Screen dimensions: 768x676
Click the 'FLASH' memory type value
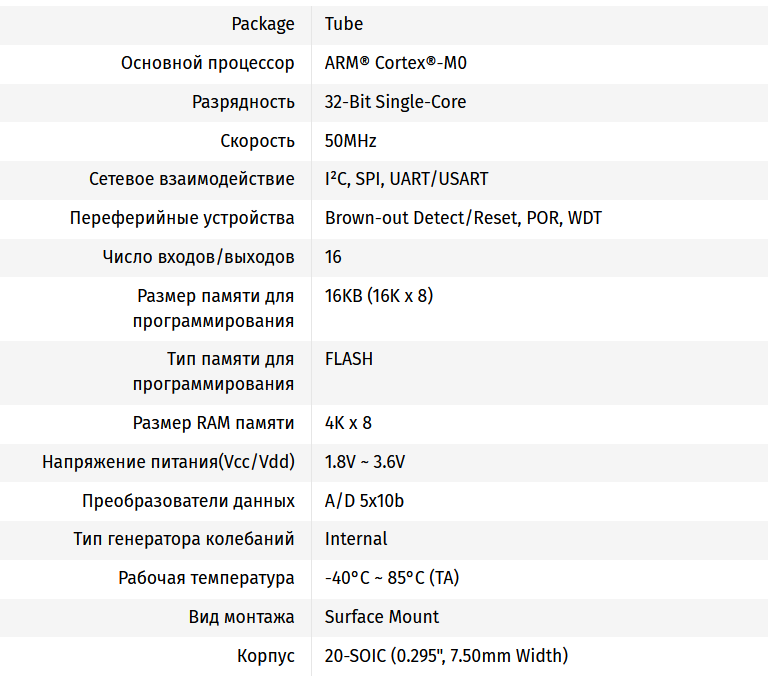tap(349, 358)
